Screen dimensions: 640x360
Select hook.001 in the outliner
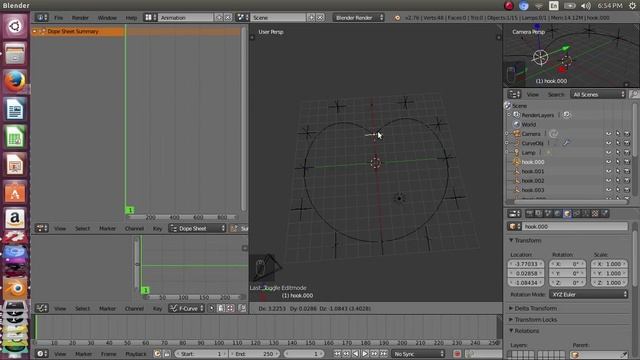(x=533, y=171)
